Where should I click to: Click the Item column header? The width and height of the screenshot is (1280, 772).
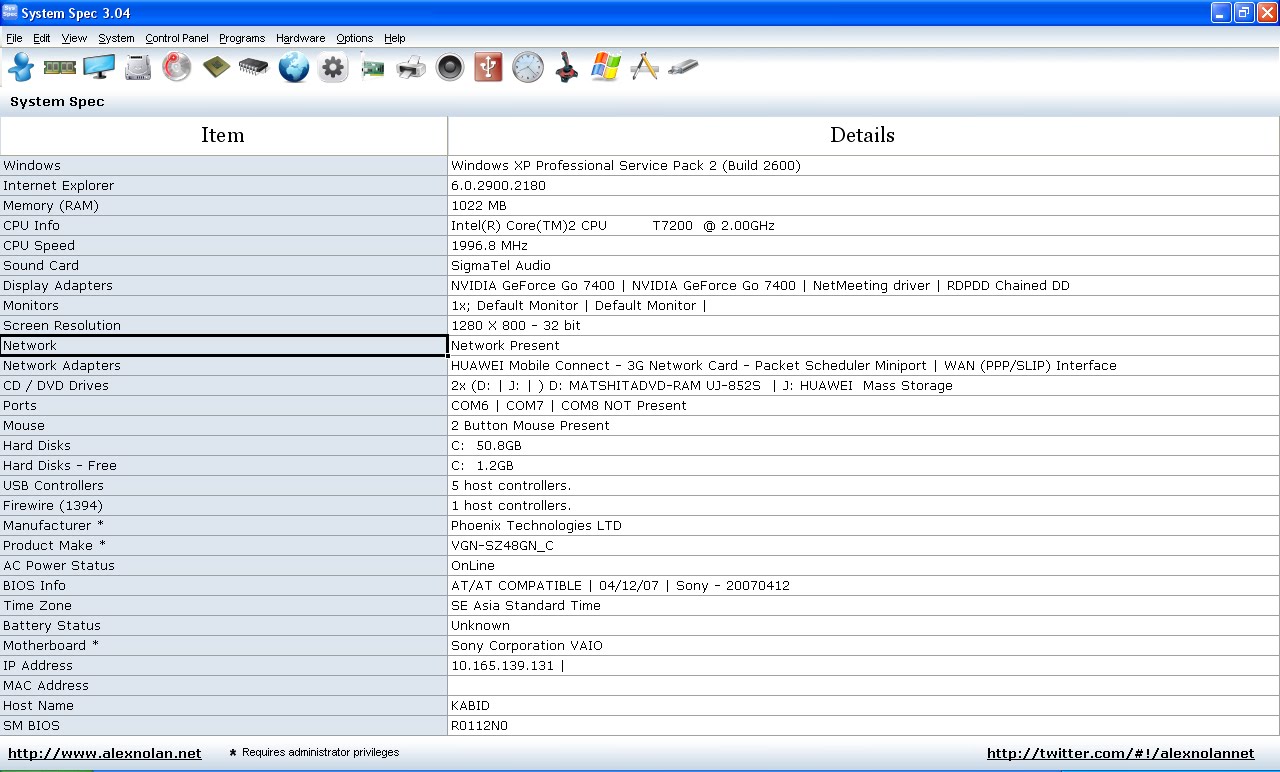click(x=223, y=135)
